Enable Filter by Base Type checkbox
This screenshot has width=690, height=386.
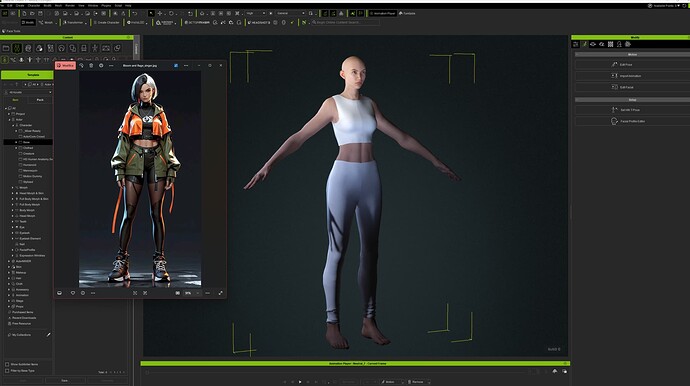coord(7,371)
